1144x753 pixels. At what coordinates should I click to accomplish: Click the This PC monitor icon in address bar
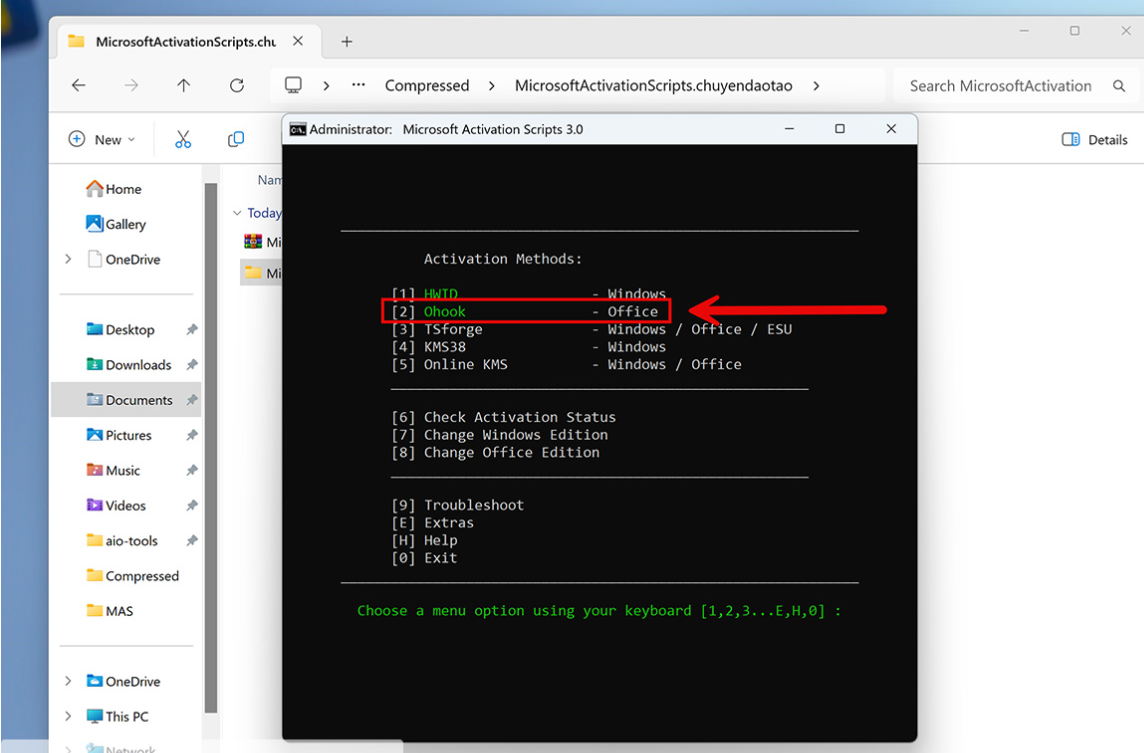[293, 86]
